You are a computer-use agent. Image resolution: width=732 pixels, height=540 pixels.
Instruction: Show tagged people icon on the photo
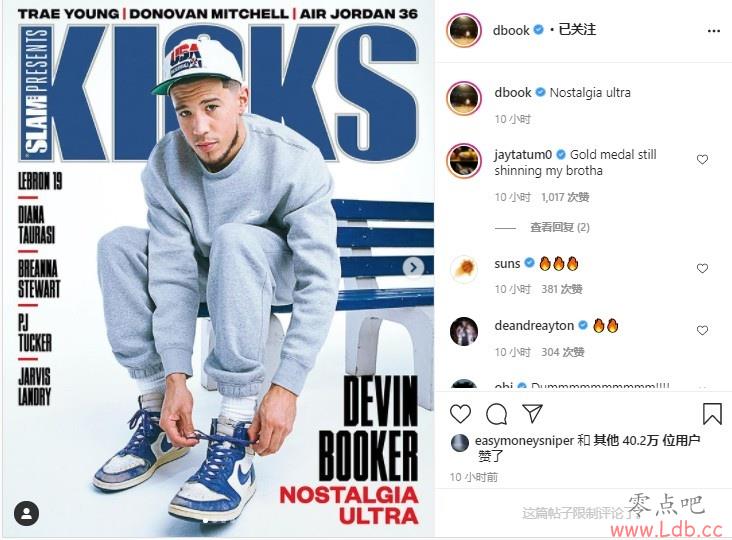[27, 514]
